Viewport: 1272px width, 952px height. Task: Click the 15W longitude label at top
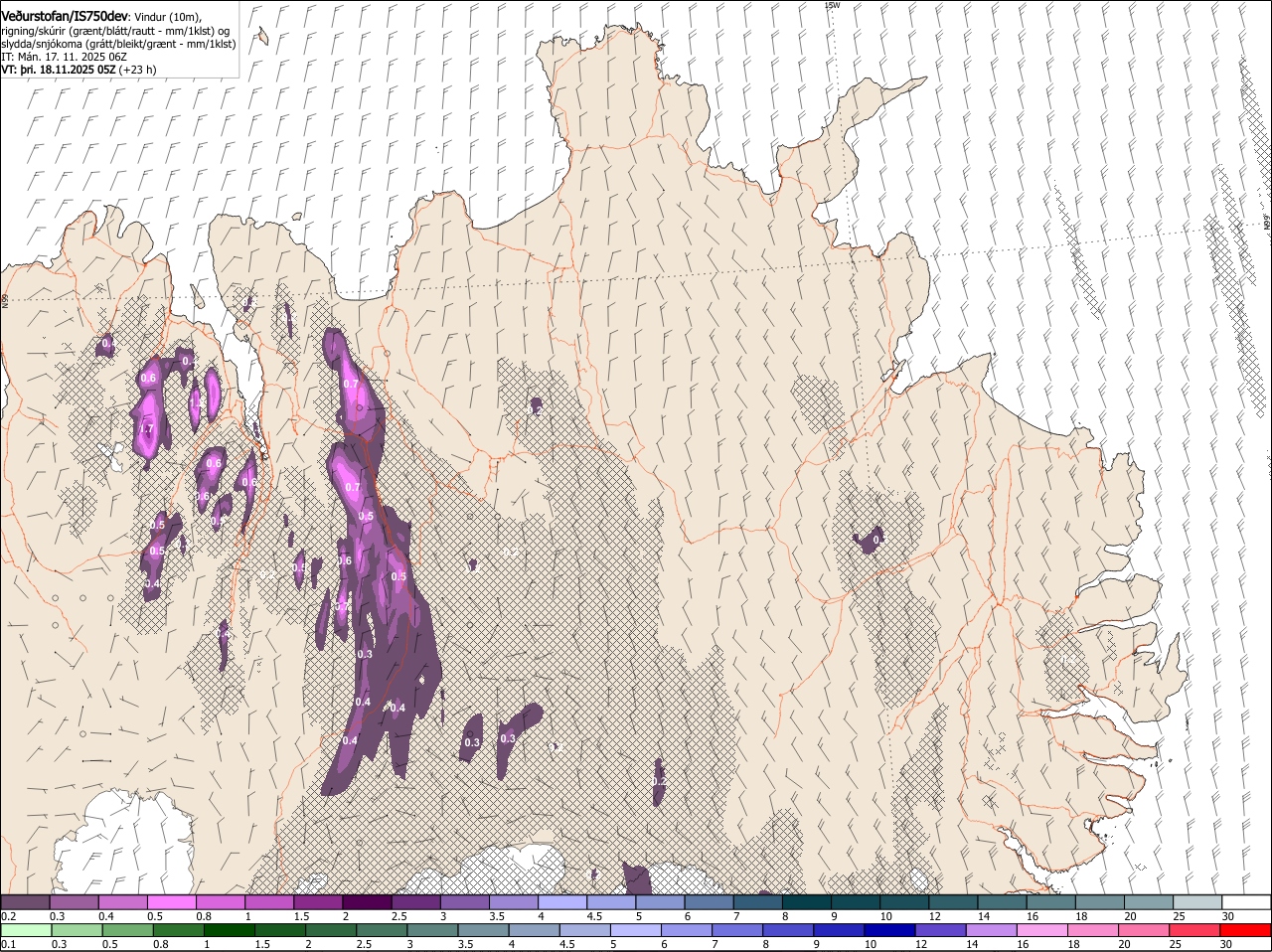(x=832, y=6)
